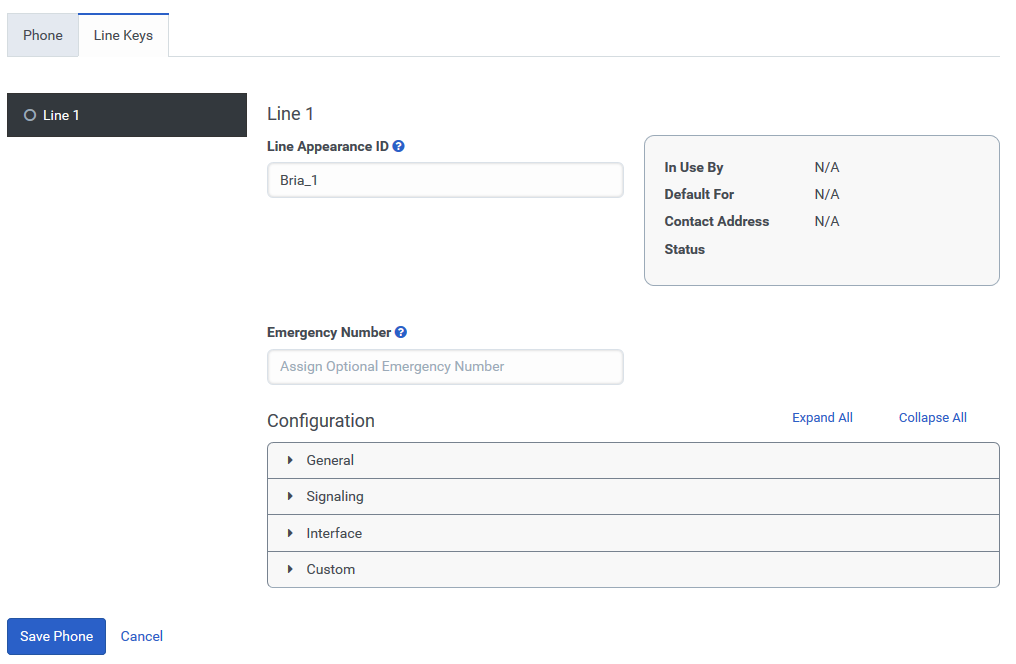Select the Line Keys tab
Viewport: 1016px width, 664px height.
coord(123,35)
